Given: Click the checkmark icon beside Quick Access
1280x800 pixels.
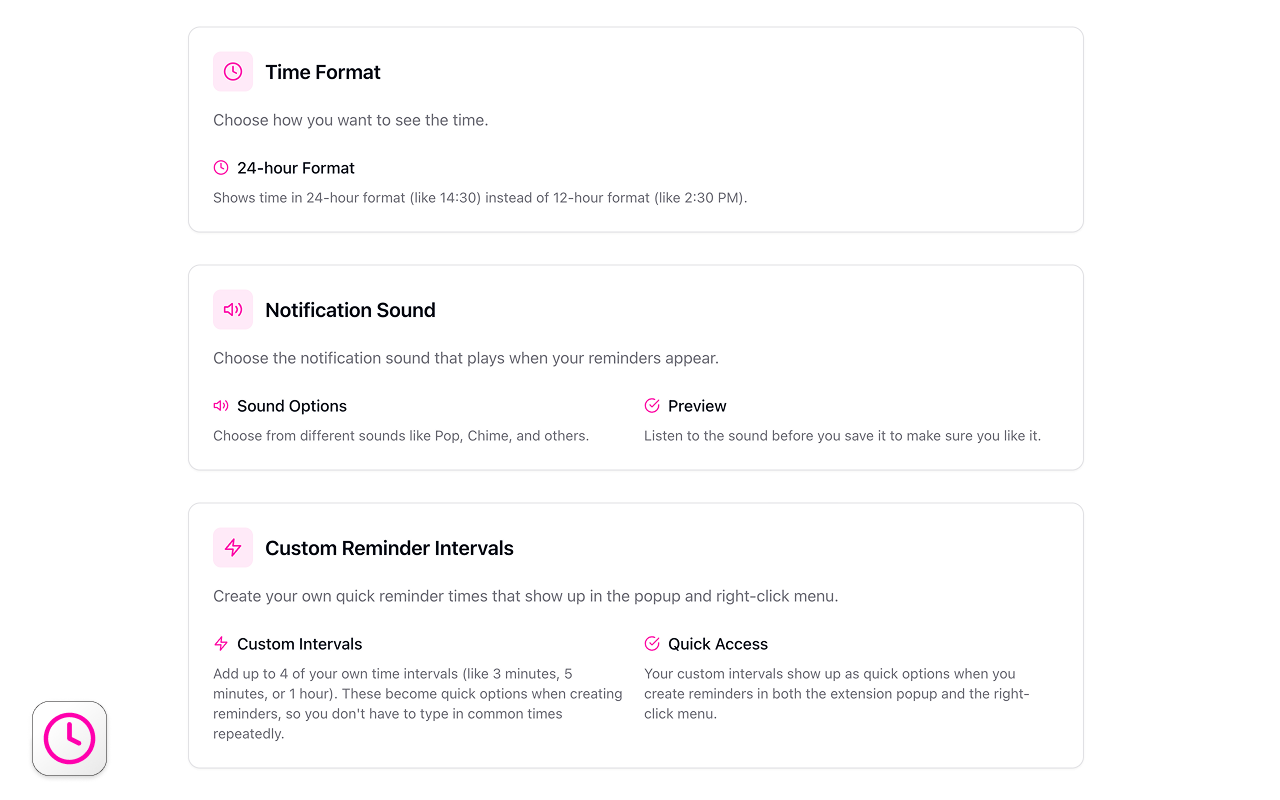Looking at the screenshot, I should point(653,643).
